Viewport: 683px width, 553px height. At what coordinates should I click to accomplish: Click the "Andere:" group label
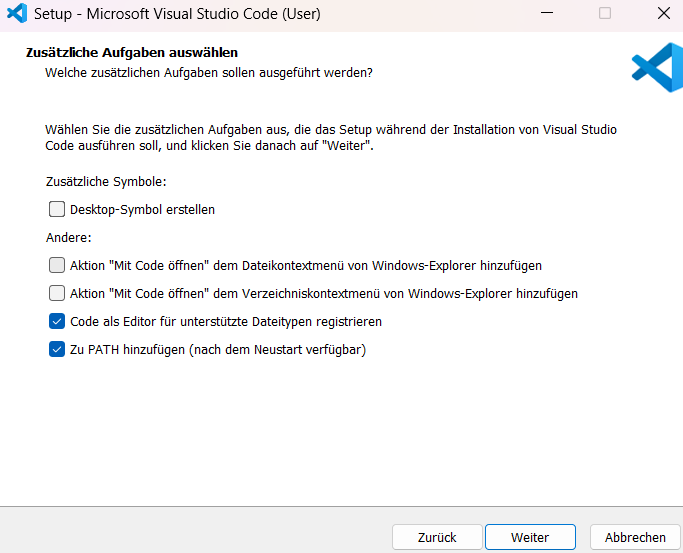[x=69, y=238]
